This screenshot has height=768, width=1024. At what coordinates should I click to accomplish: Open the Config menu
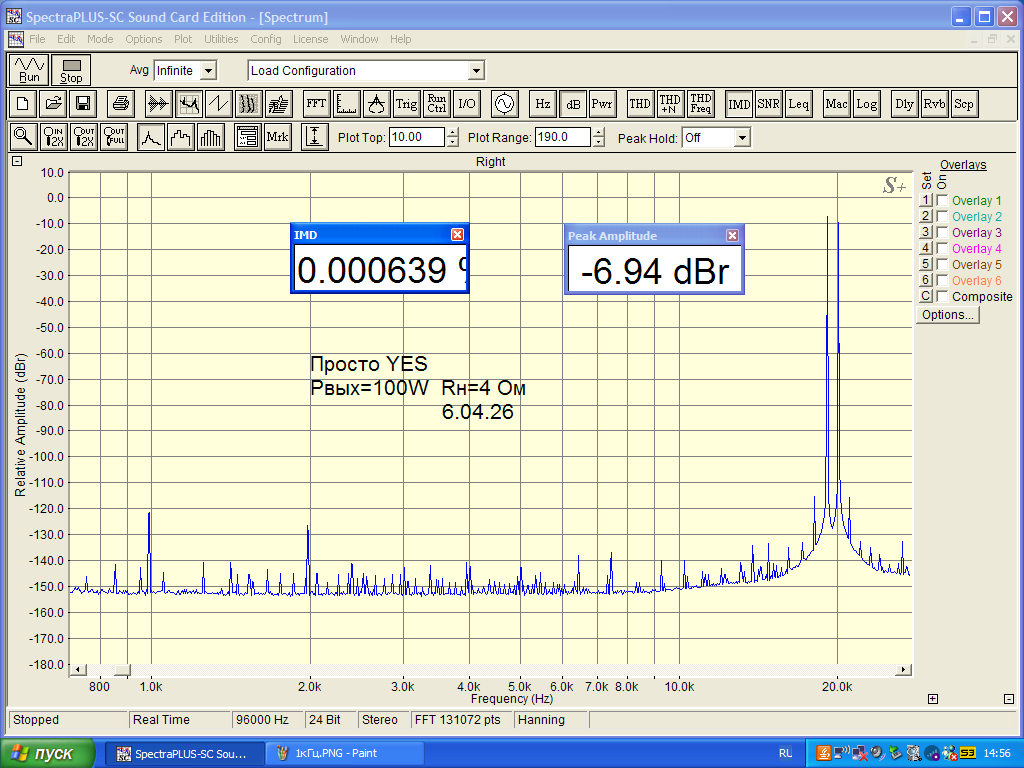coord(266,39)
